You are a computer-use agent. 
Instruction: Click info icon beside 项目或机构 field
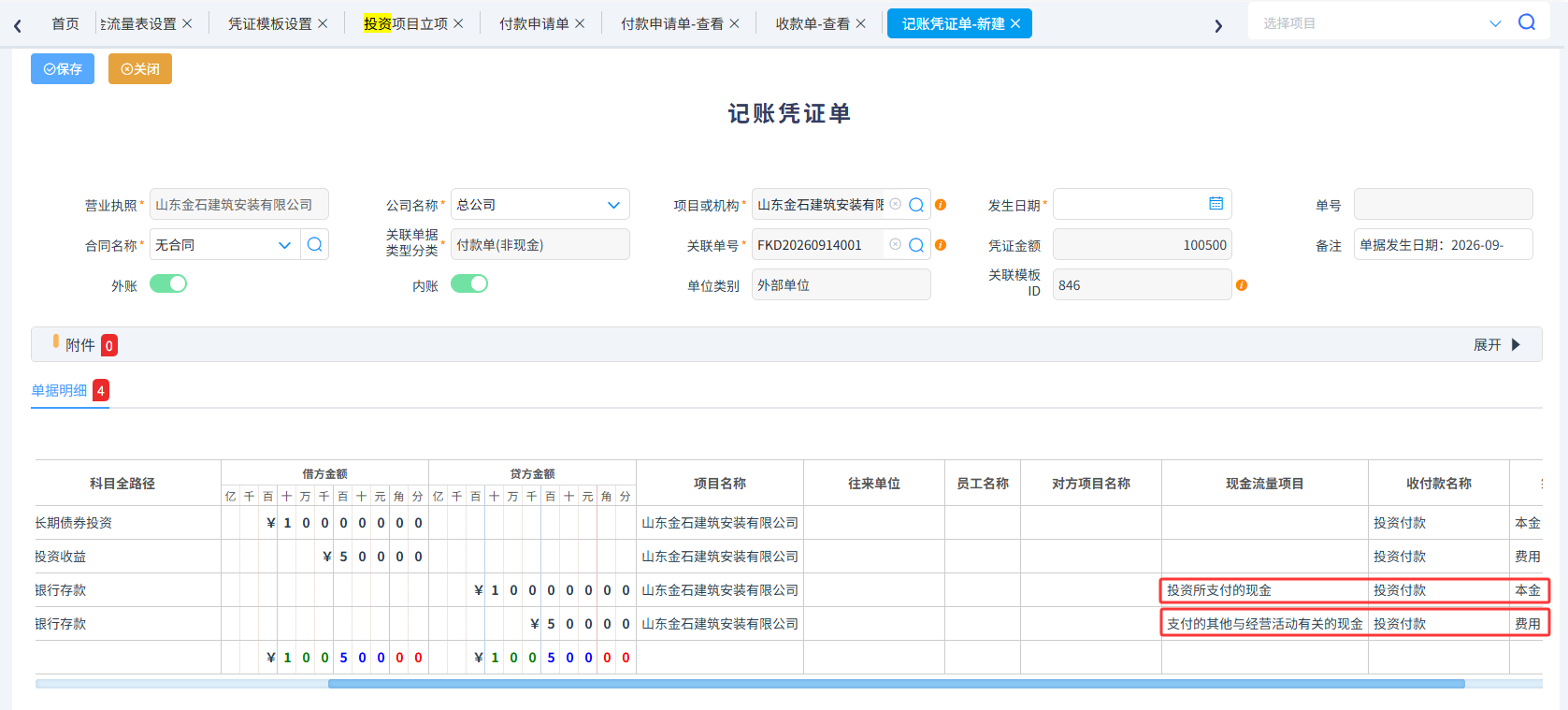941,205
